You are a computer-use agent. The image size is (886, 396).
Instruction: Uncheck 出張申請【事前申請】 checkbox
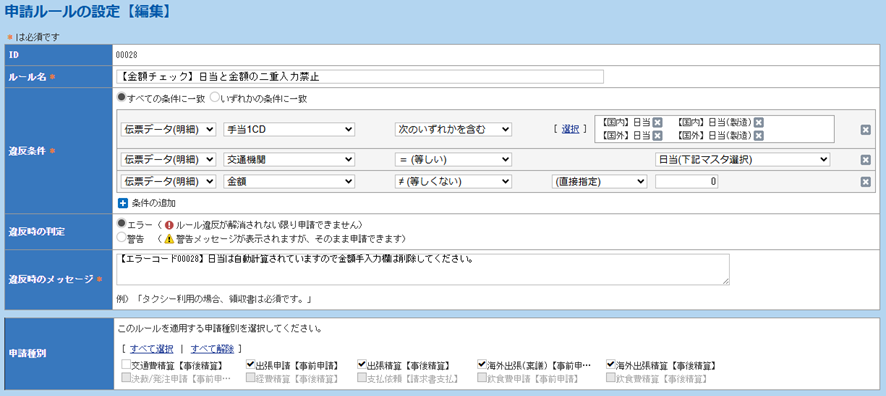click(x=251, y=364)
